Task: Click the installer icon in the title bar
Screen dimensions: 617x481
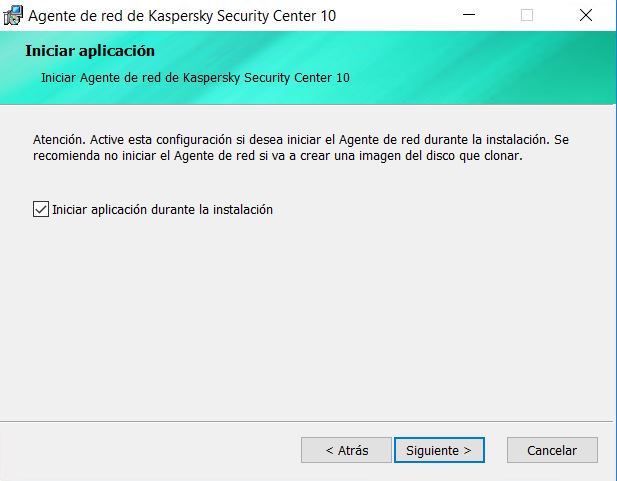Action: pos(13,15)
